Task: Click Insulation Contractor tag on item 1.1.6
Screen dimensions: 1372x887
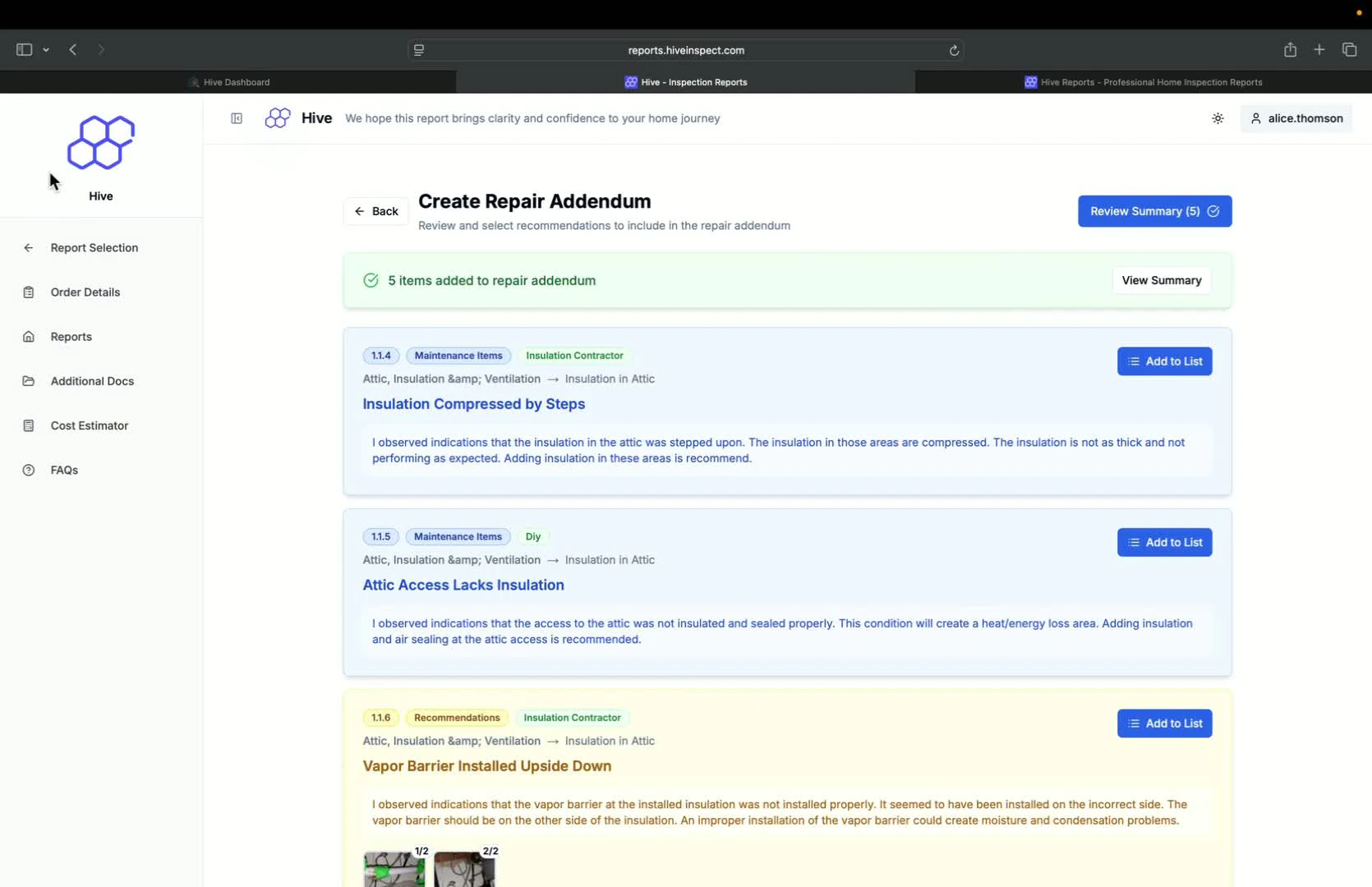Action: point(572,718)
